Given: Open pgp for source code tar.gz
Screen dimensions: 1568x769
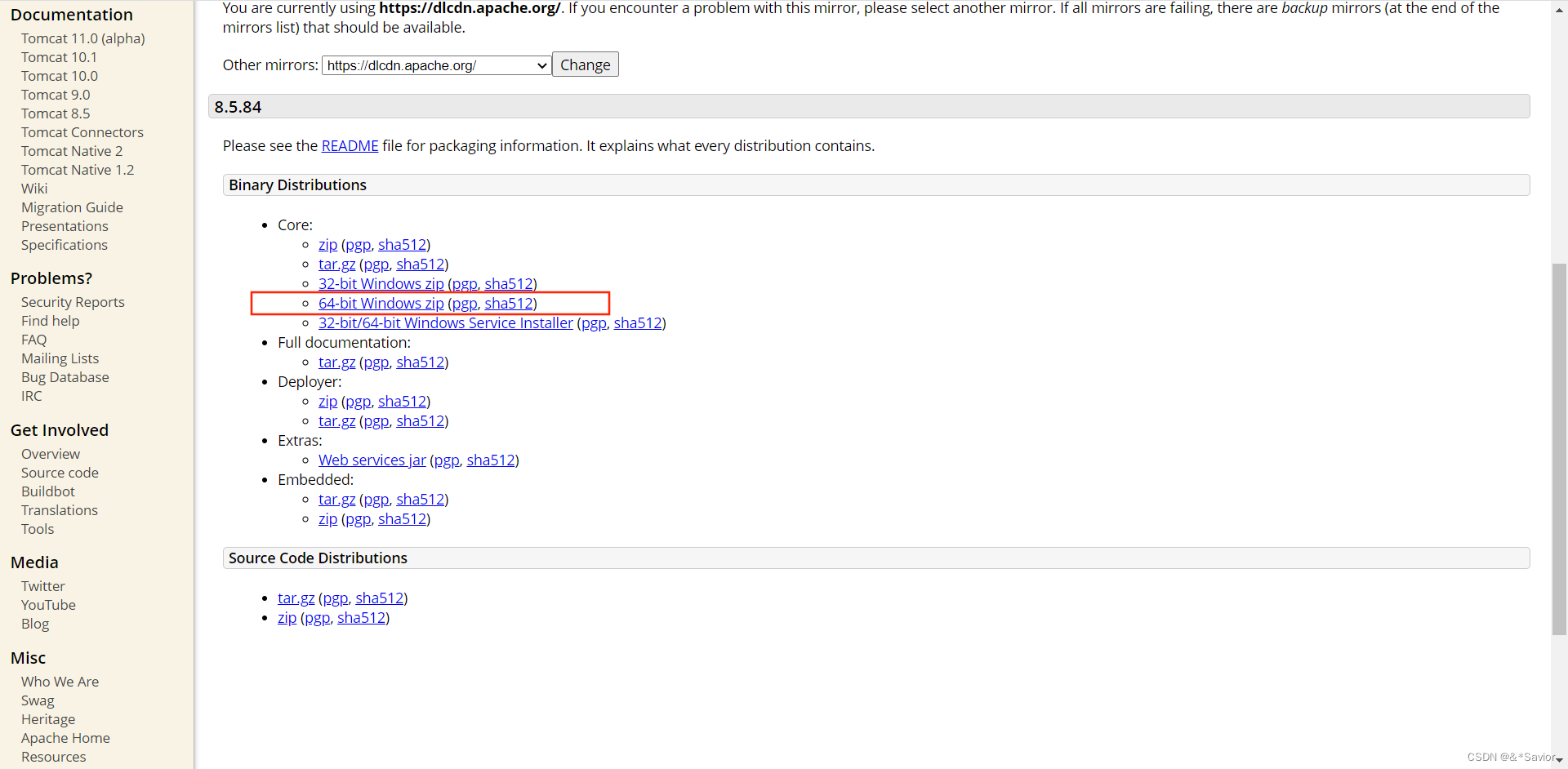Looking at the screenshot, I should (335, 598).
